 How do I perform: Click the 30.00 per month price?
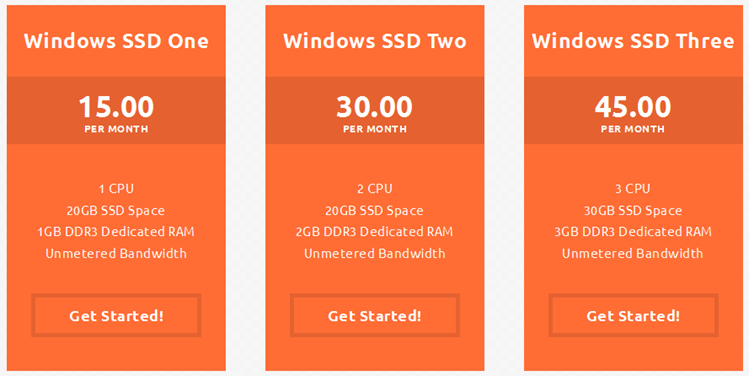tap(374, 113)
